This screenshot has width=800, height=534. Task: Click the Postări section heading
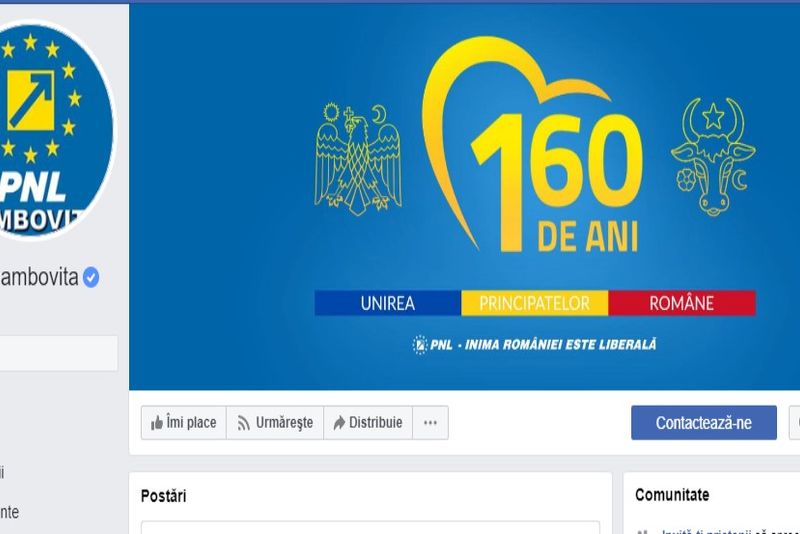coord(163,496)
